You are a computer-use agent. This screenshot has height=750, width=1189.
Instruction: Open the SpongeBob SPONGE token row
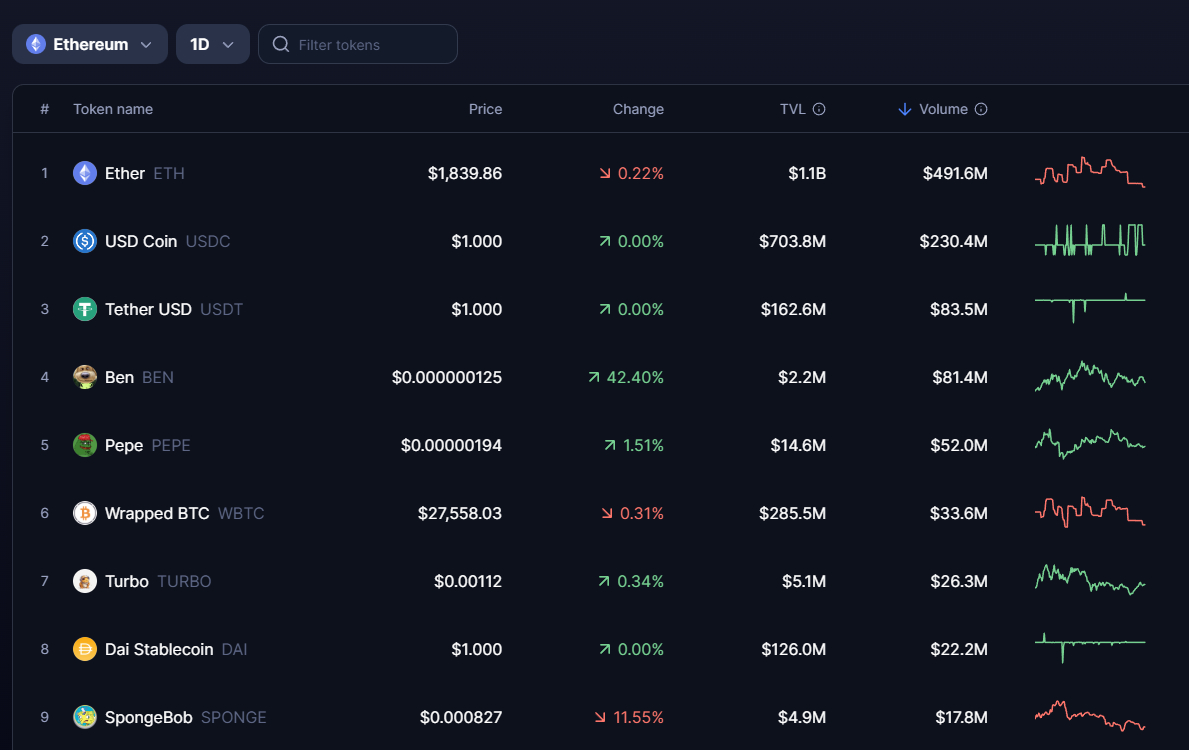click(x=601, y=717)
